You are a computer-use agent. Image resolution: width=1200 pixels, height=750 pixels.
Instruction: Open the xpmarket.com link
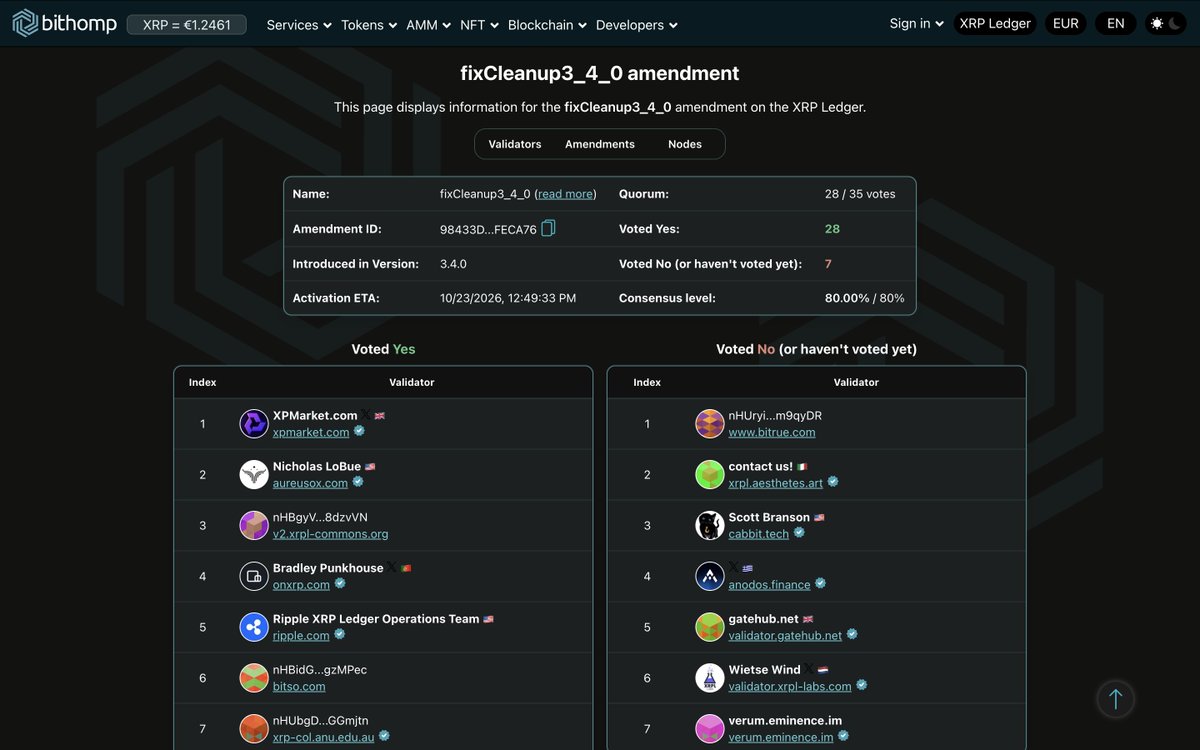point(311,432)
